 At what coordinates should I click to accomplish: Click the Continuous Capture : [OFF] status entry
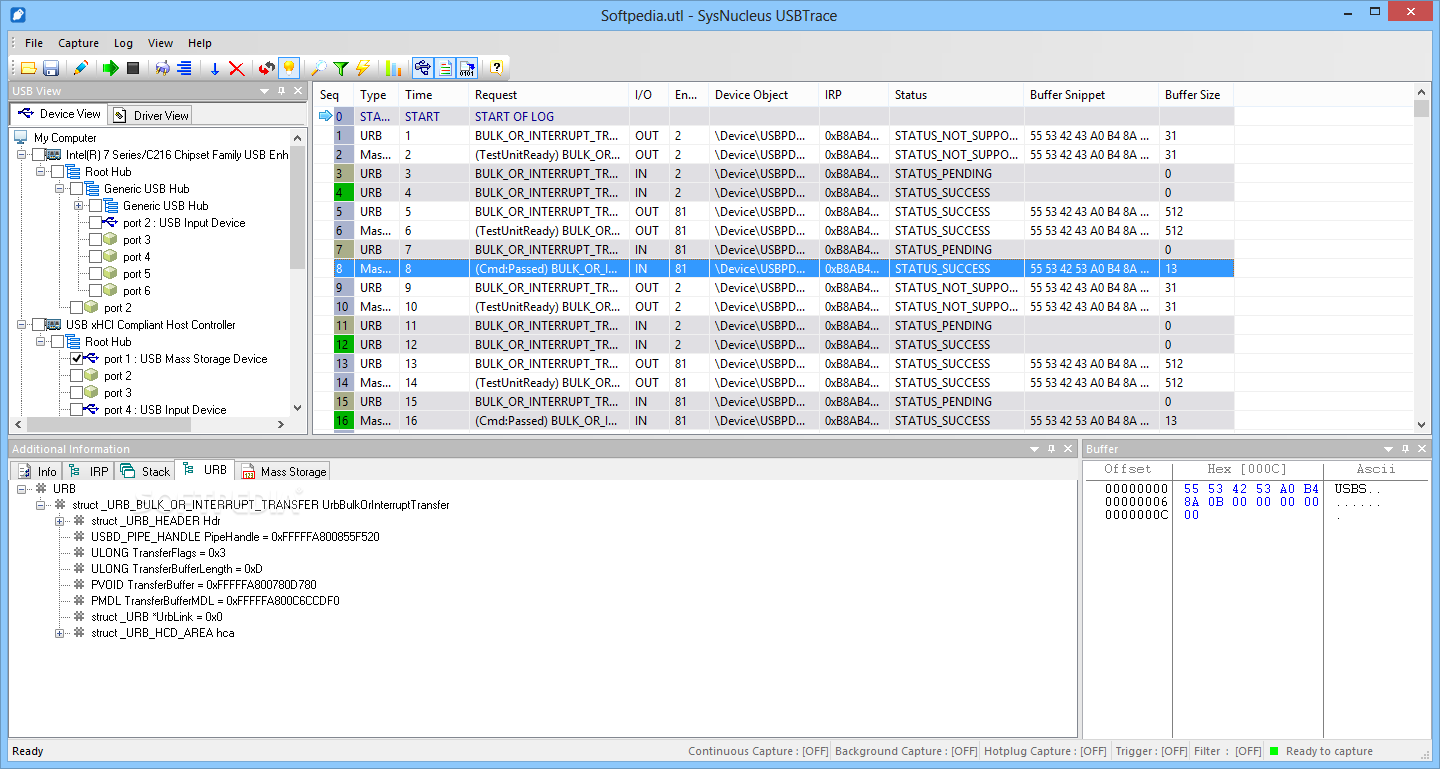757,751
